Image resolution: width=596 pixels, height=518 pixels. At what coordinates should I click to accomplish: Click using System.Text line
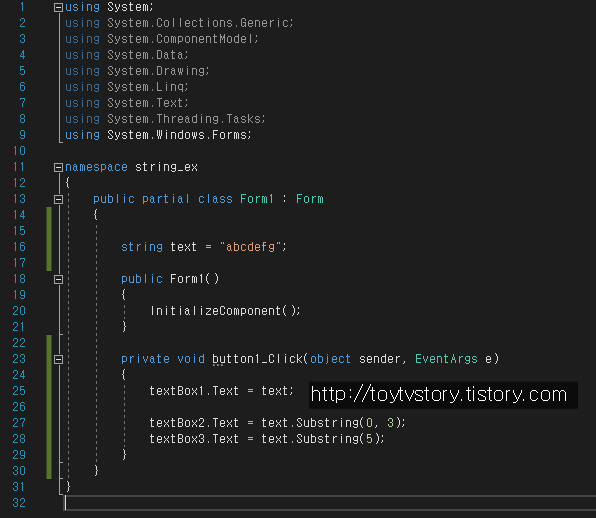point(127,103)
